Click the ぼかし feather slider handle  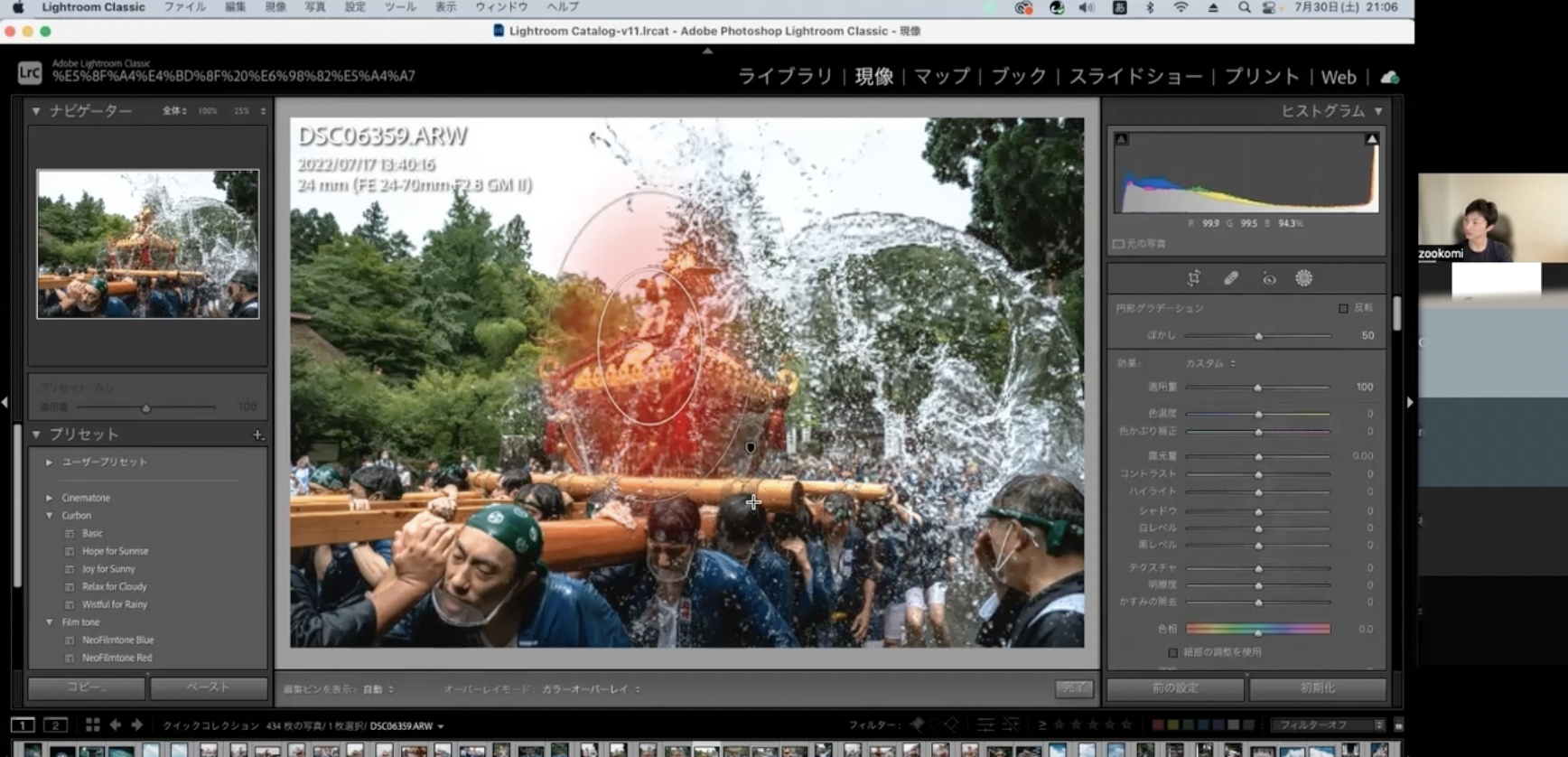(1258, 336)
